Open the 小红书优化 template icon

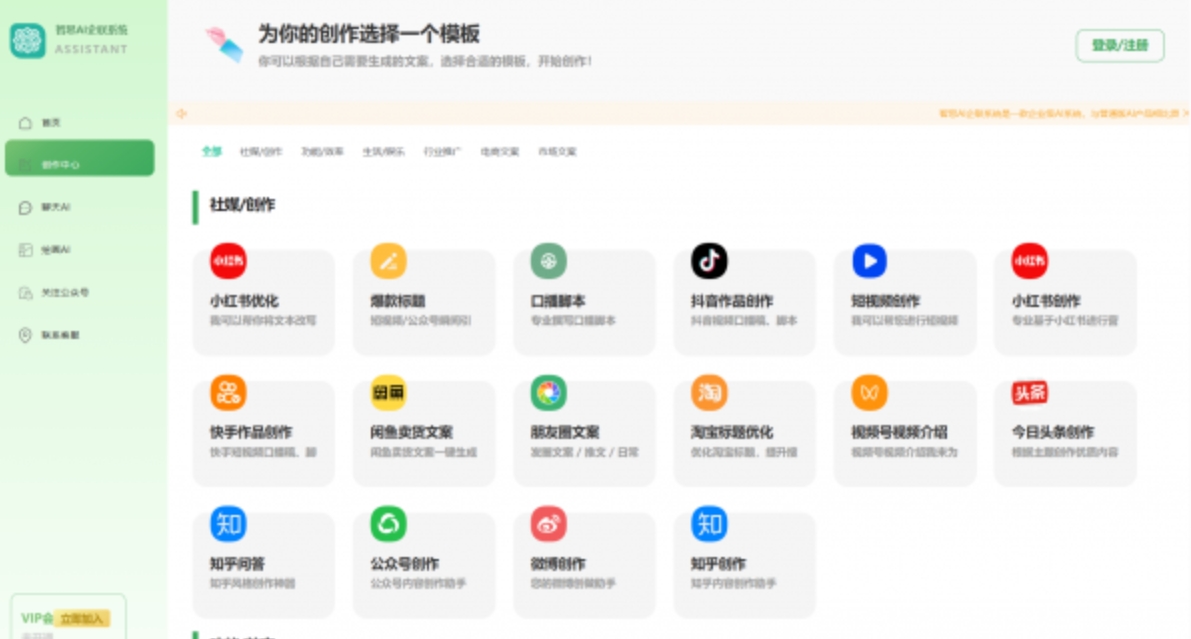[228, 261]
